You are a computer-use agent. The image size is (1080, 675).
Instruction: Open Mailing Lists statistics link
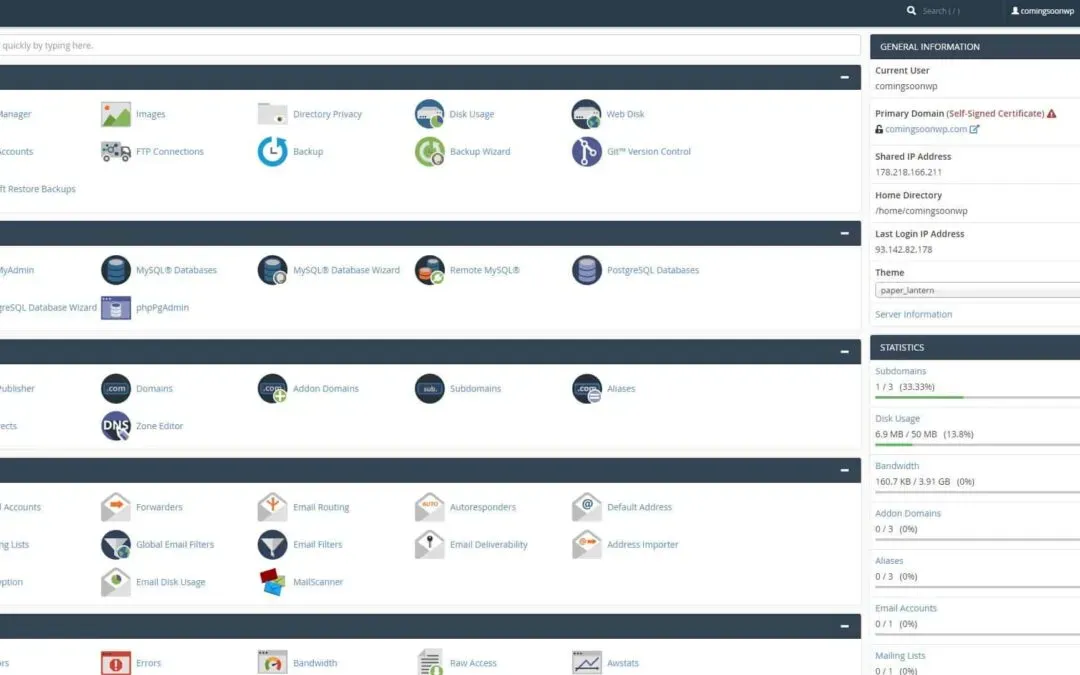[x=900, y=656]
